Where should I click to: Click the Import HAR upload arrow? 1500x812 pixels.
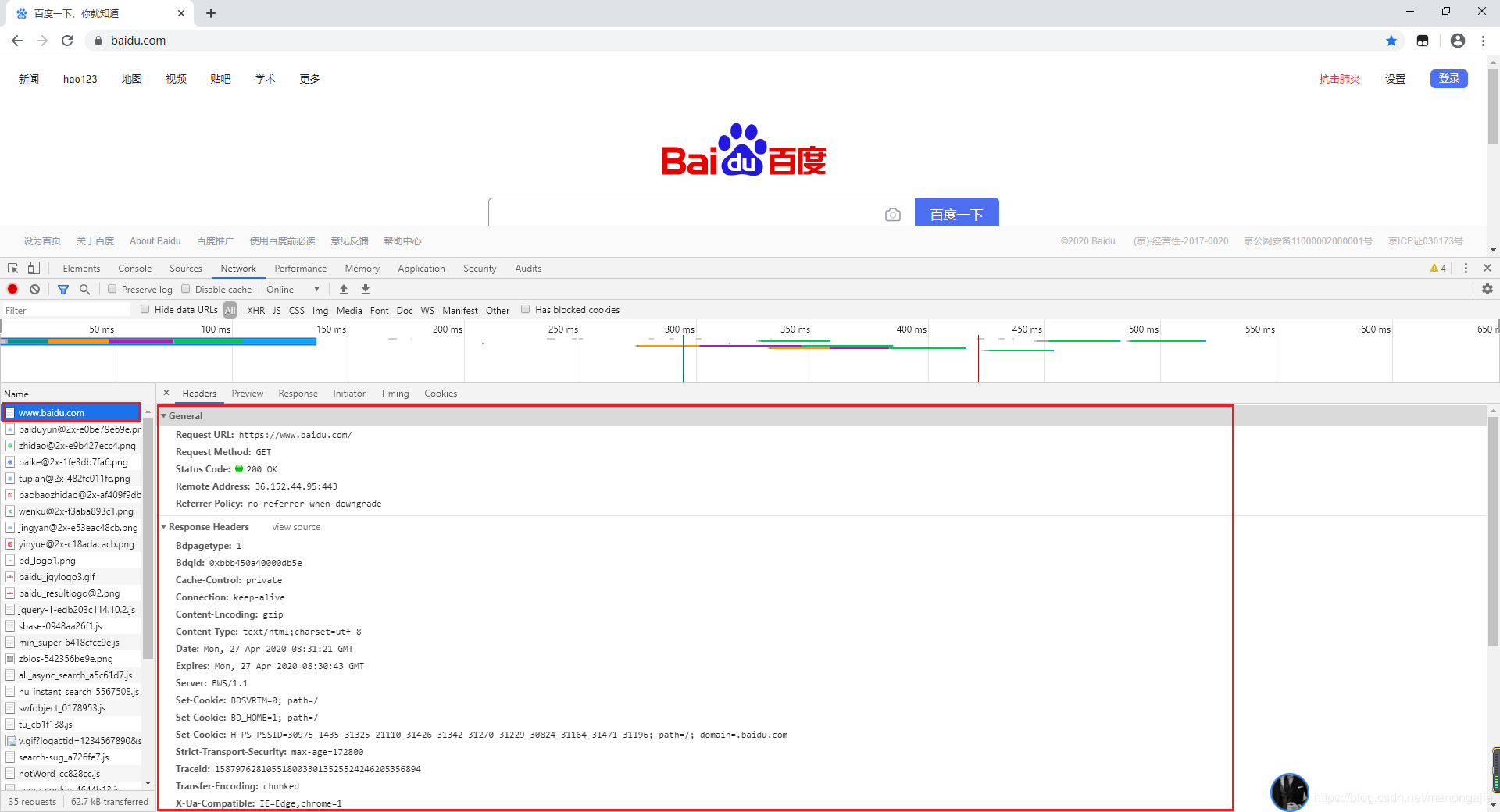[344, 289]
